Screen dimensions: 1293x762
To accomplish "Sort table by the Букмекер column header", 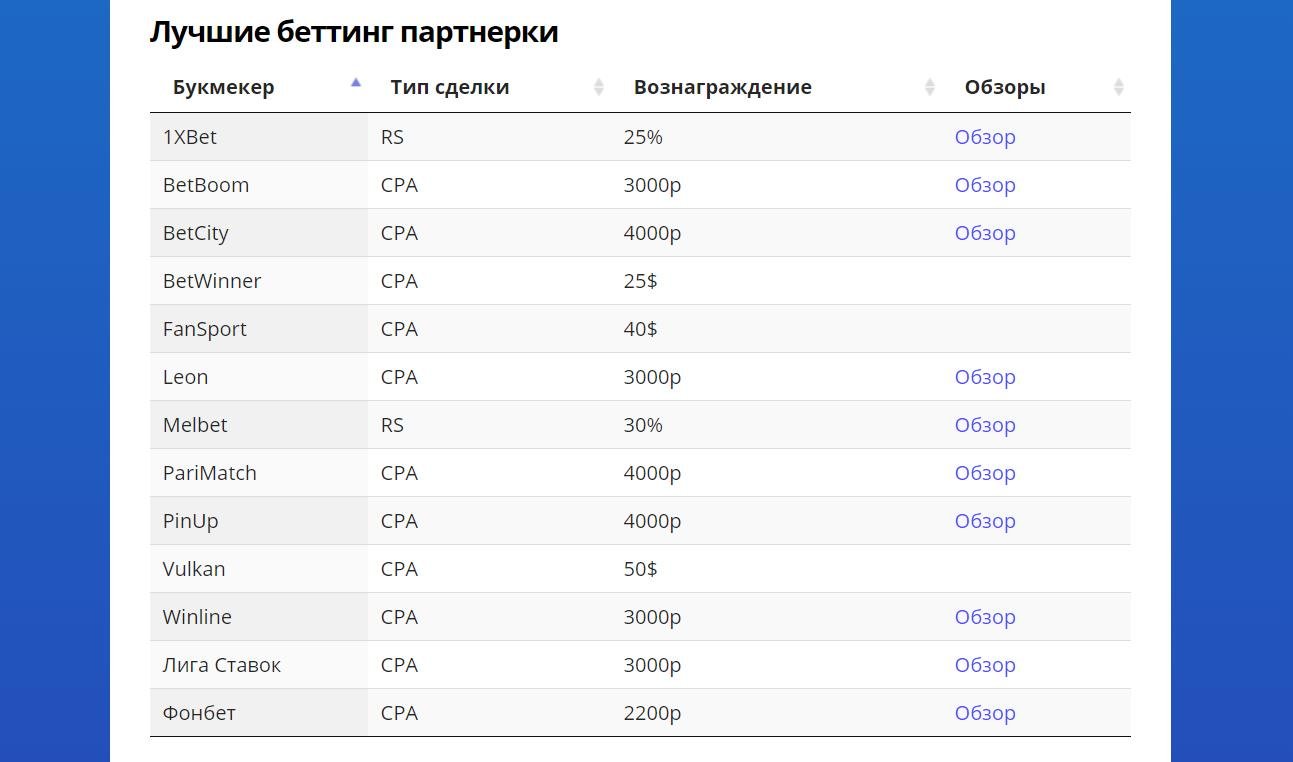I will point(223,86).
